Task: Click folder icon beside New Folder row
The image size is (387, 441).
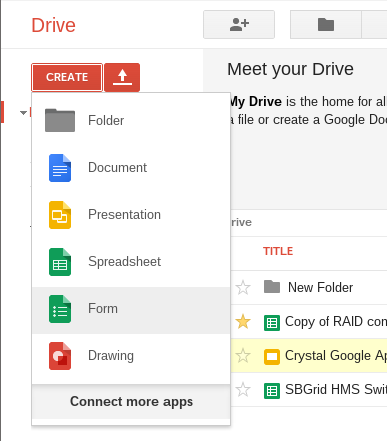Action: 272,287
